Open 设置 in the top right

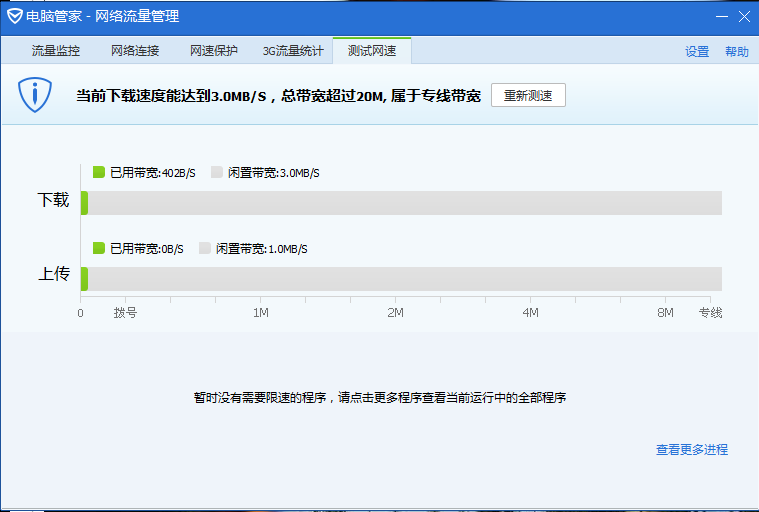(697, 52)
